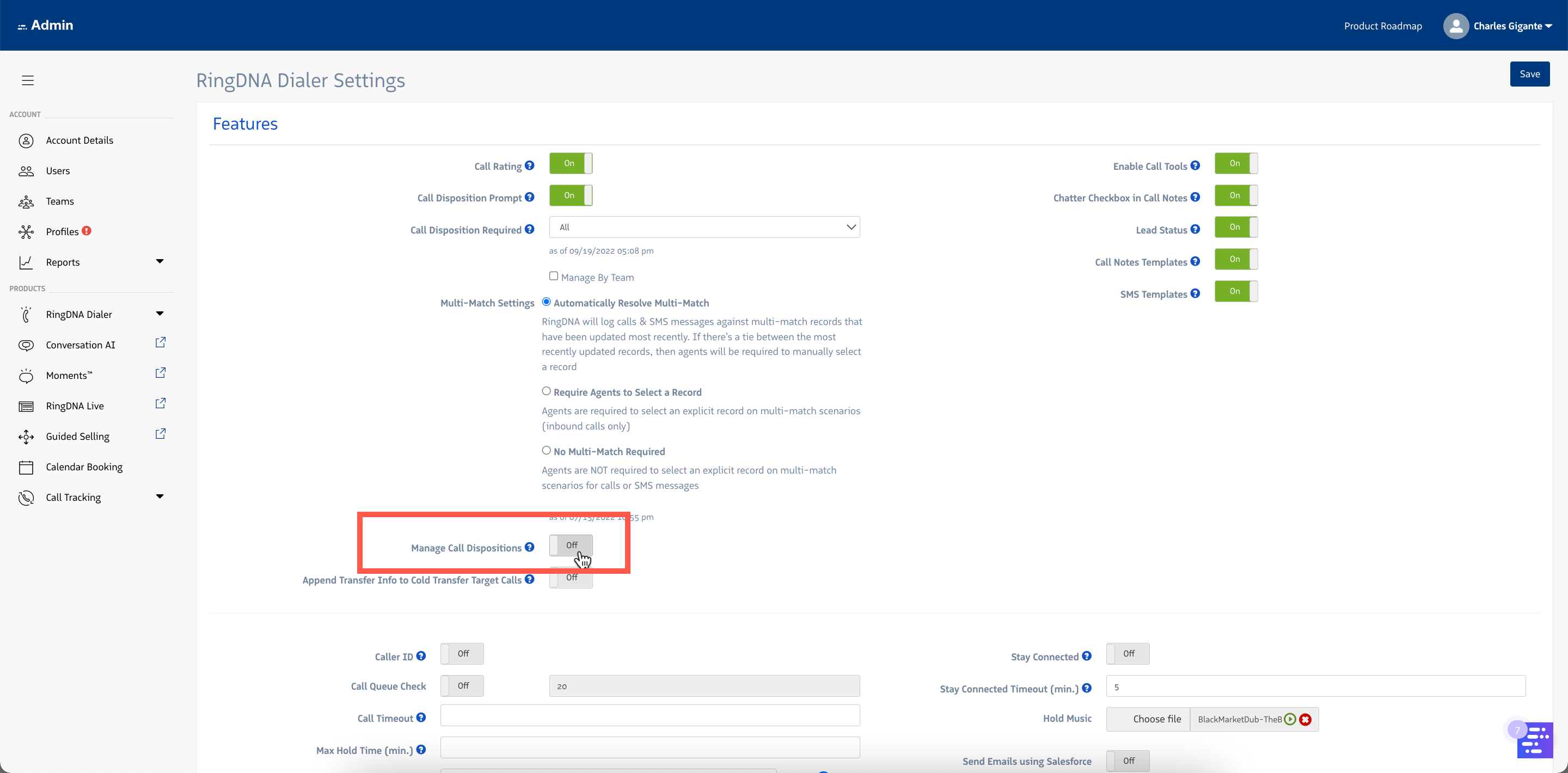Click the Admin logo link

[x=46, y=26]
